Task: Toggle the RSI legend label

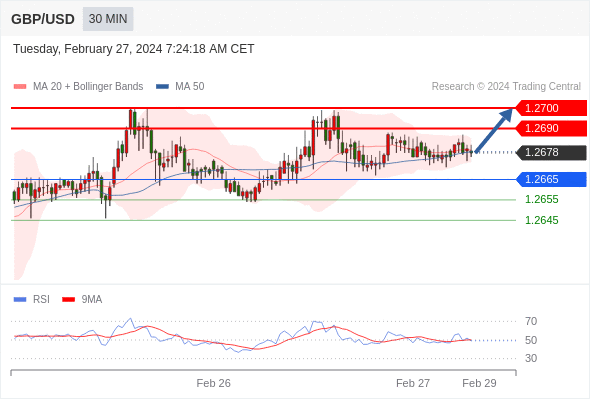Action: (41, 300)
